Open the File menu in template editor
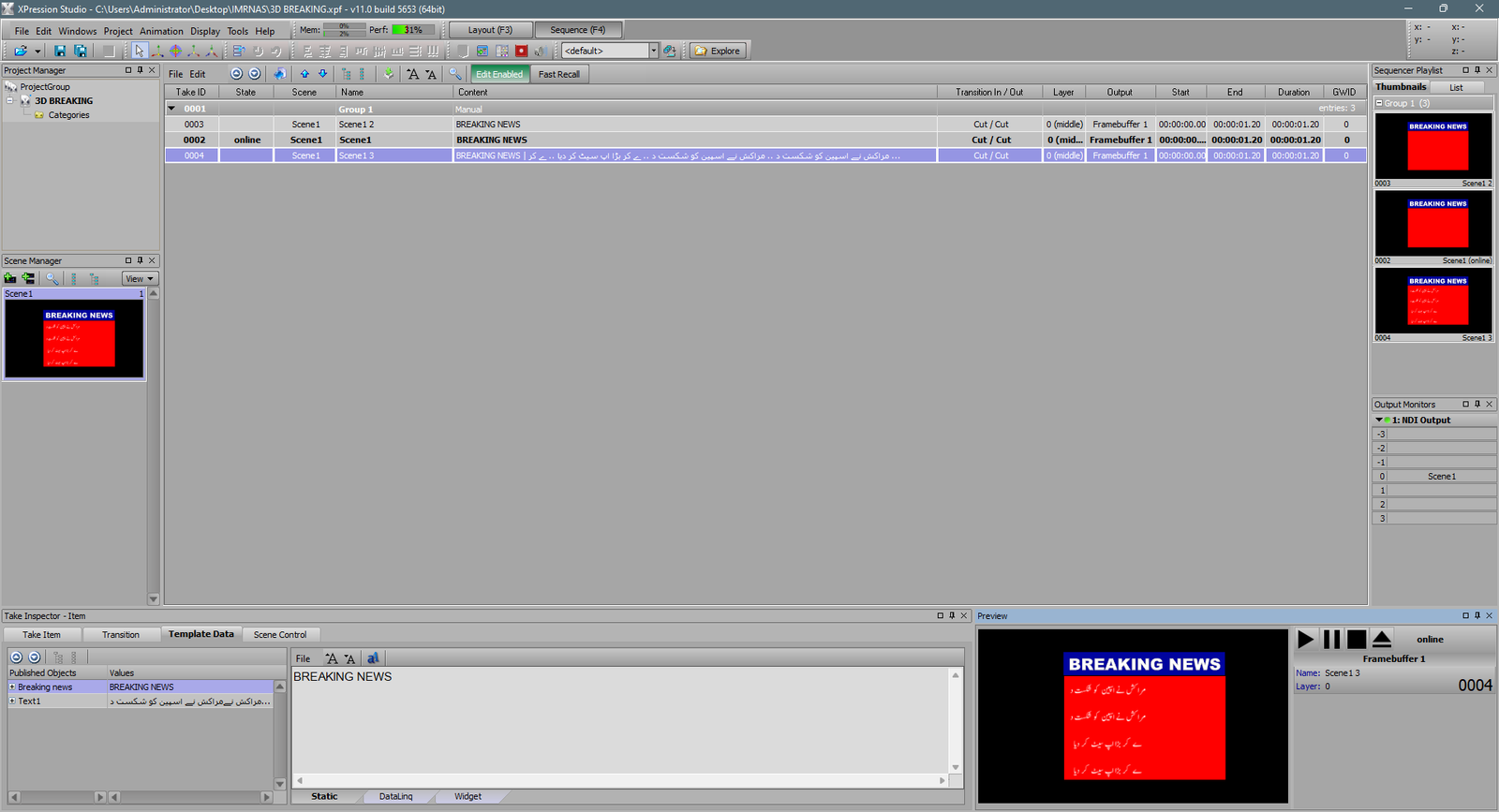 pyautogui.click(x=303, y=658)
